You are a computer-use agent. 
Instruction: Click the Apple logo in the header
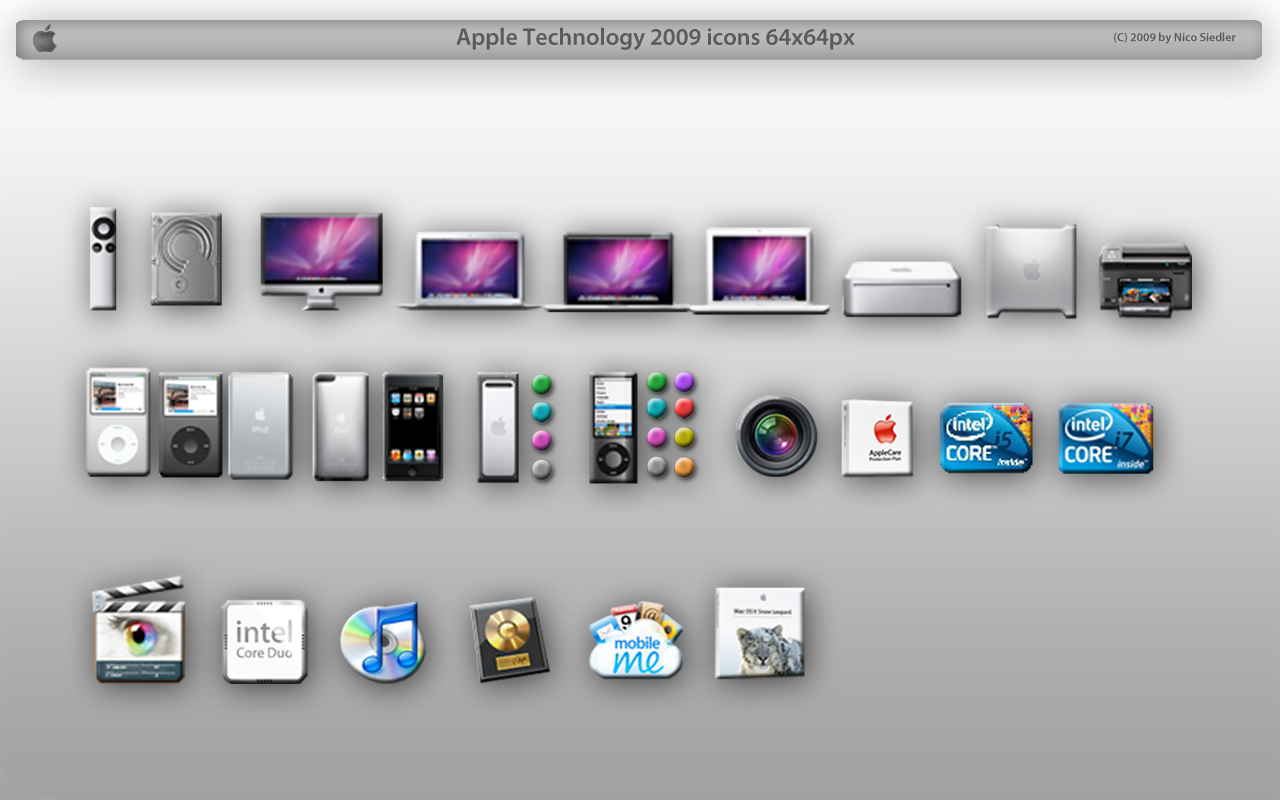click(x=44, y=38)
